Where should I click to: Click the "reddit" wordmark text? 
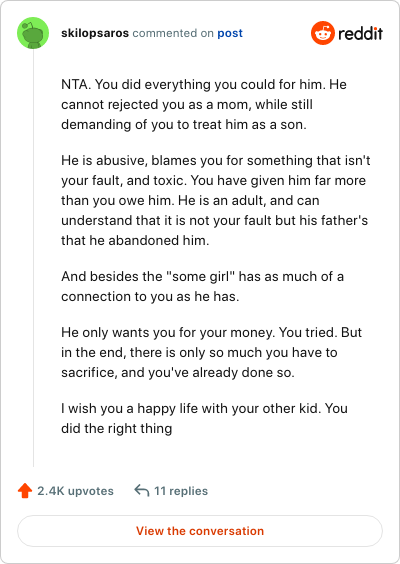point(360,33)
